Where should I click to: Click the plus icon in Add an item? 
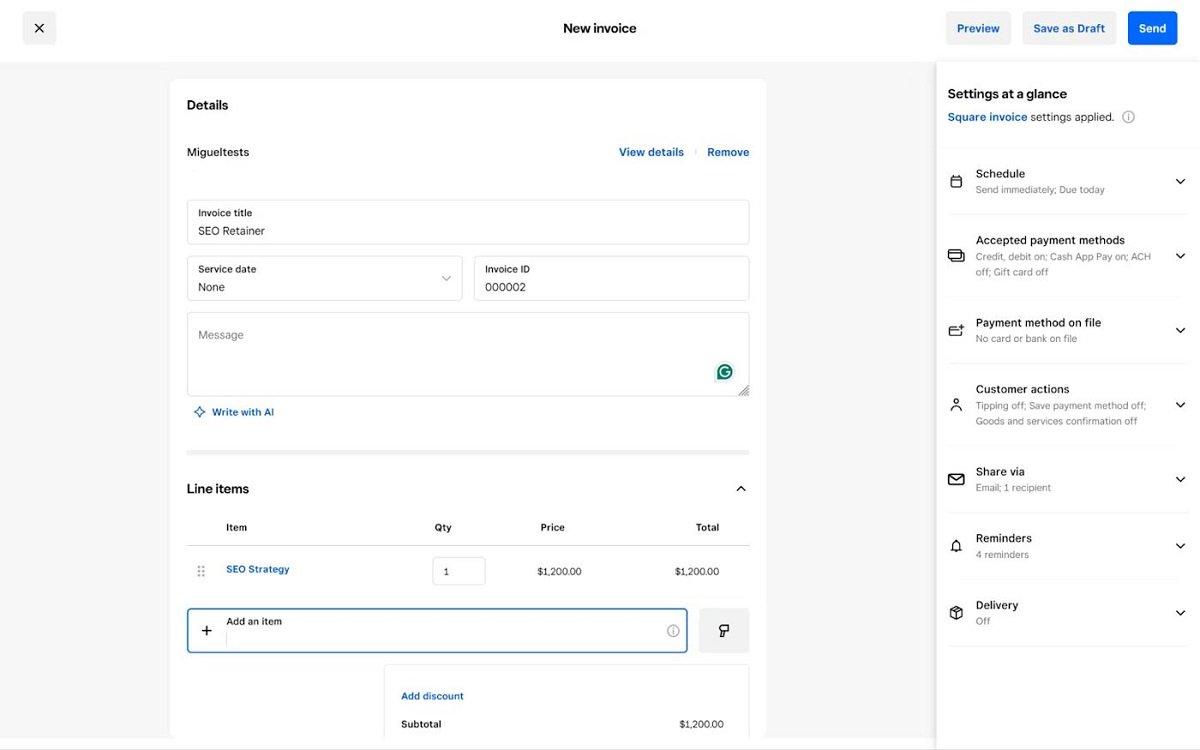(x=207, y=631)
